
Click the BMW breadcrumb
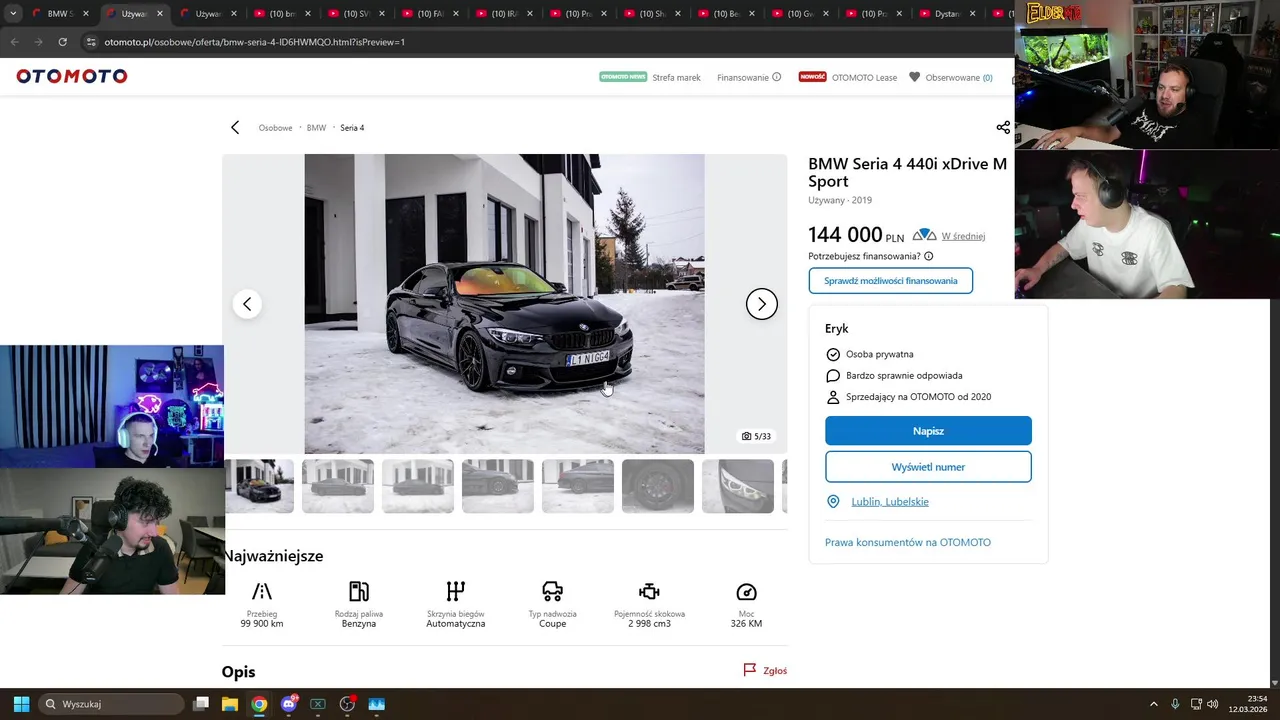pos(316,128)
